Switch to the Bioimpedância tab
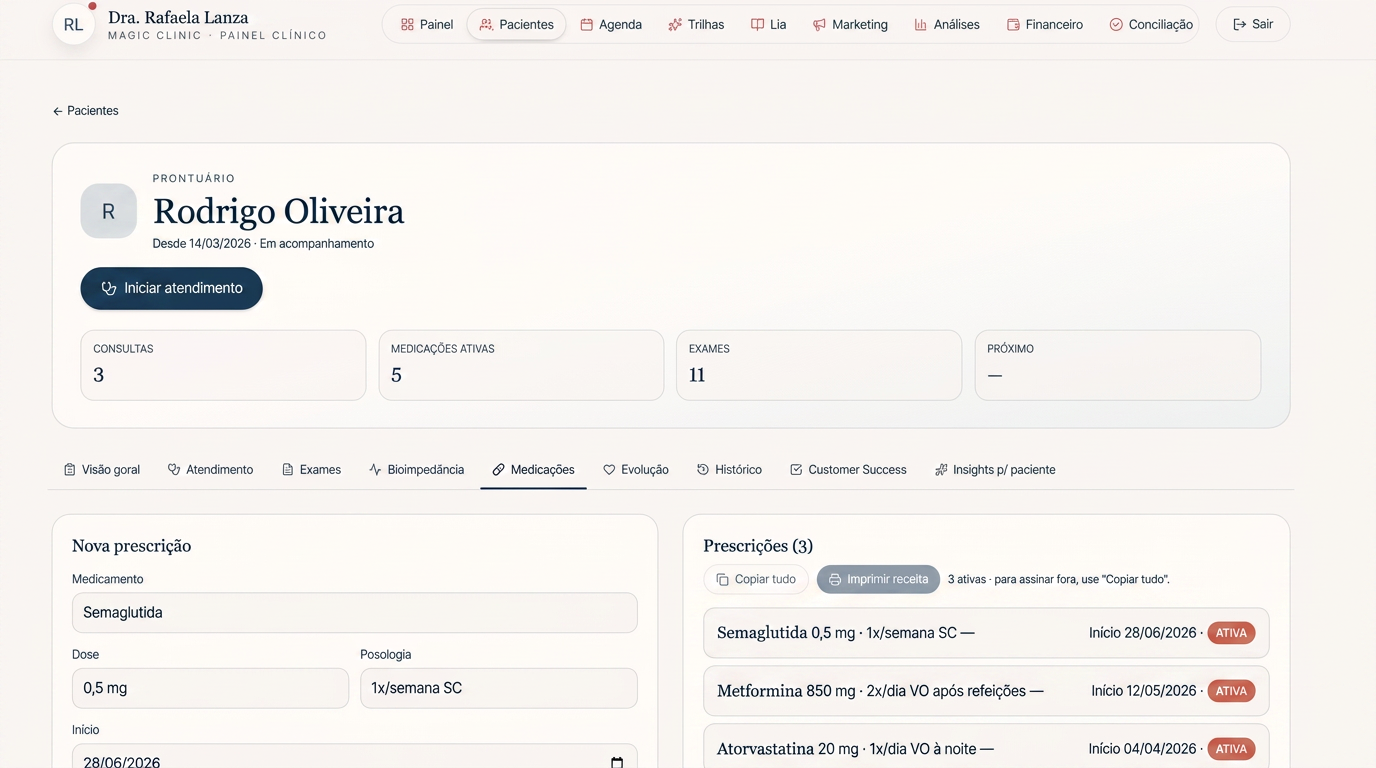This screenshot has width=1376, height=768. [416, 469]
